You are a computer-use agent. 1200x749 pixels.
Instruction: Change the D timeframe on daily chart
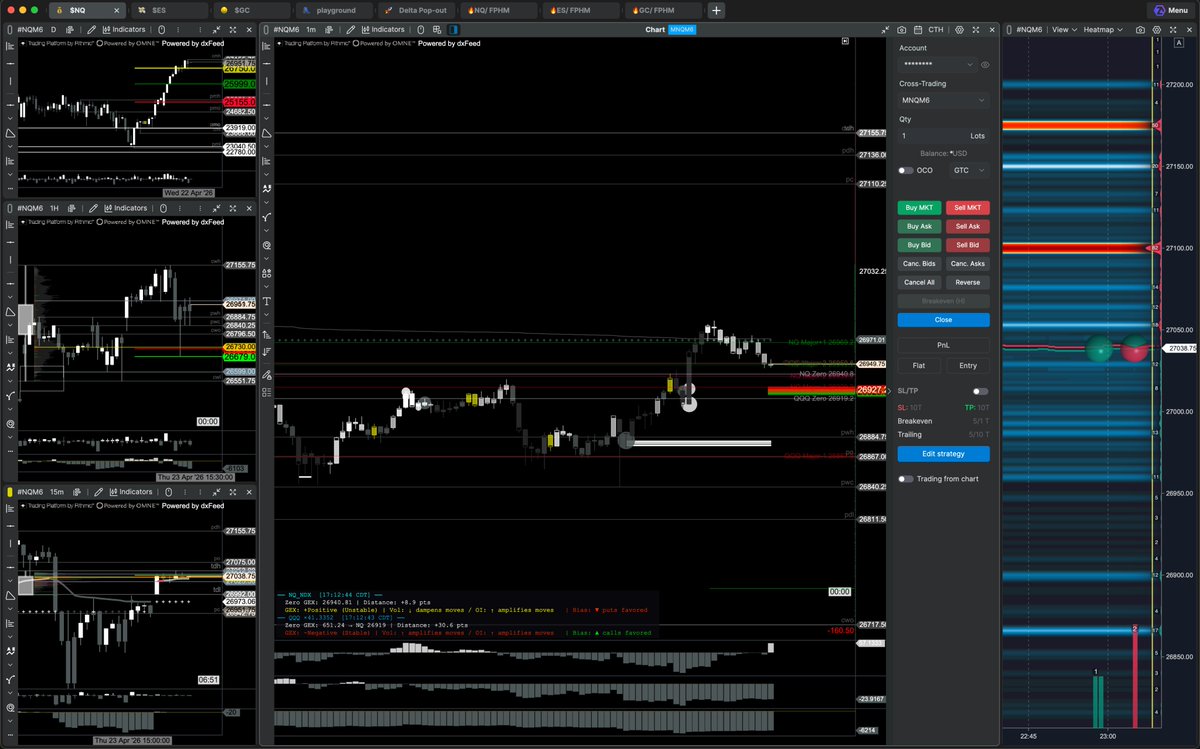(54, 30)
